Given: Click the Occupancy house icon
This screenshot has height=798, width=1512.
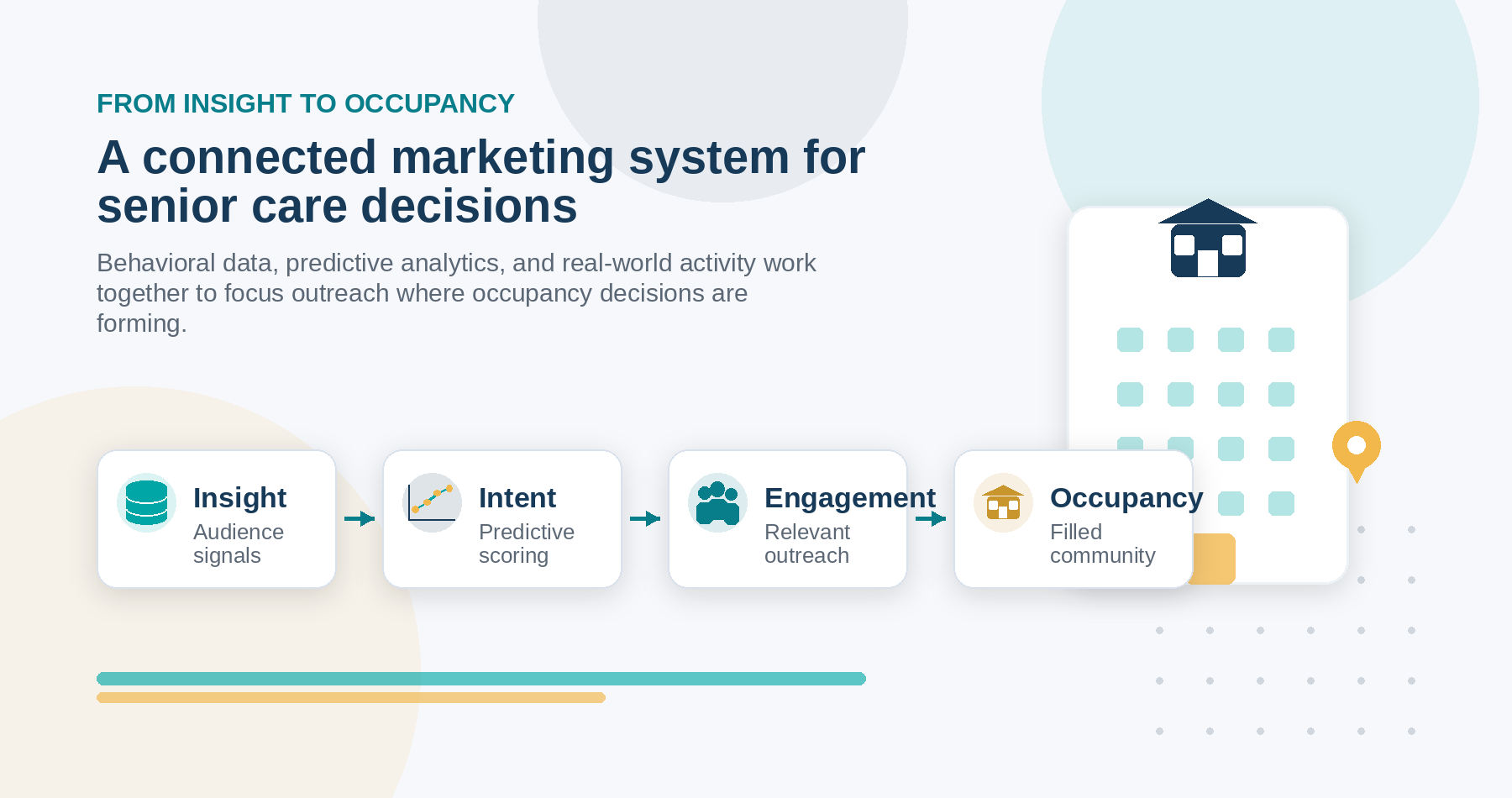Looking at the screenshot, I should [1003, 502].
